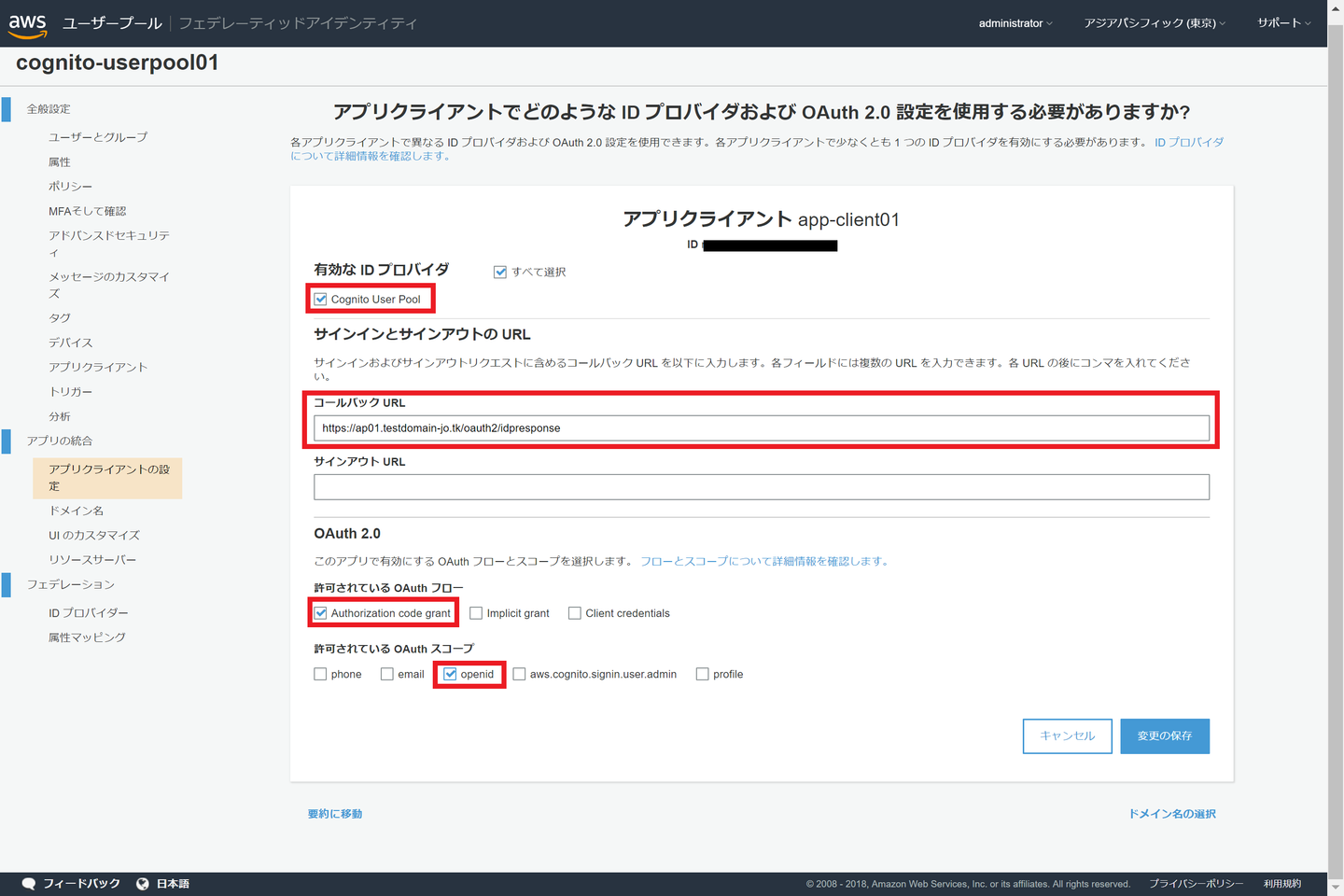This screenshot has width=1344, height=896.
Task: Open トリガー in the sidebar
Action: pyautogui.click(x=71, y=392)
